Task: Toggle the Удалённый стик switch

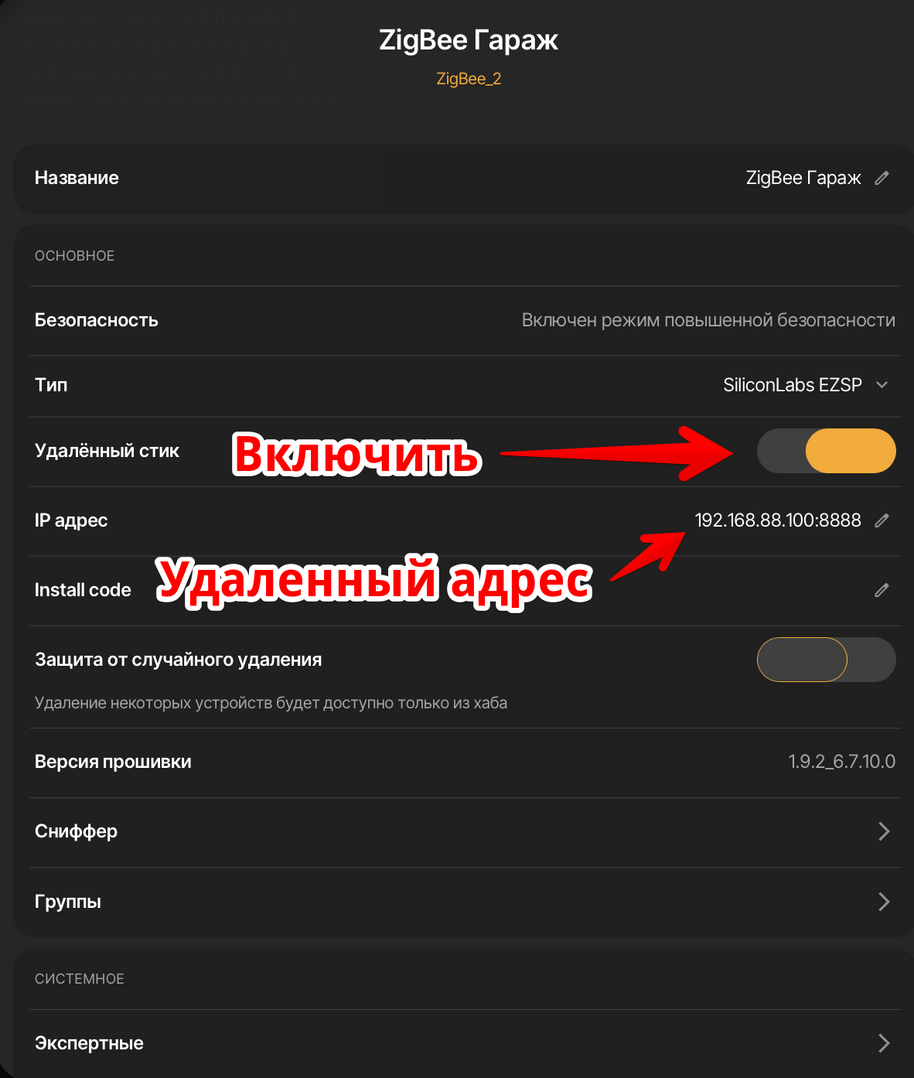Action: pyautogui.click(x=826, y=451)
